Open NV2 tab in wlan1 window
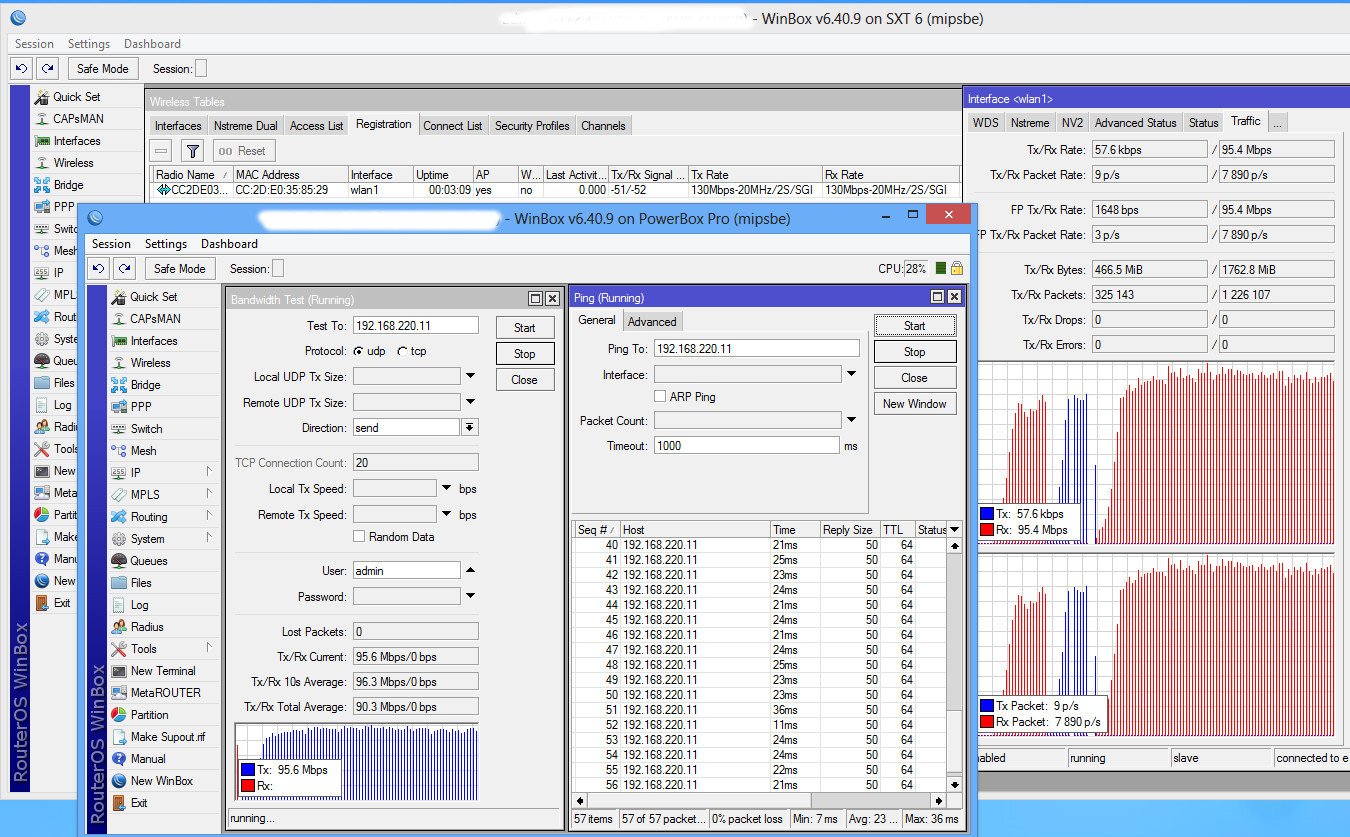The image size is (1350, 837). [1072, 123]
